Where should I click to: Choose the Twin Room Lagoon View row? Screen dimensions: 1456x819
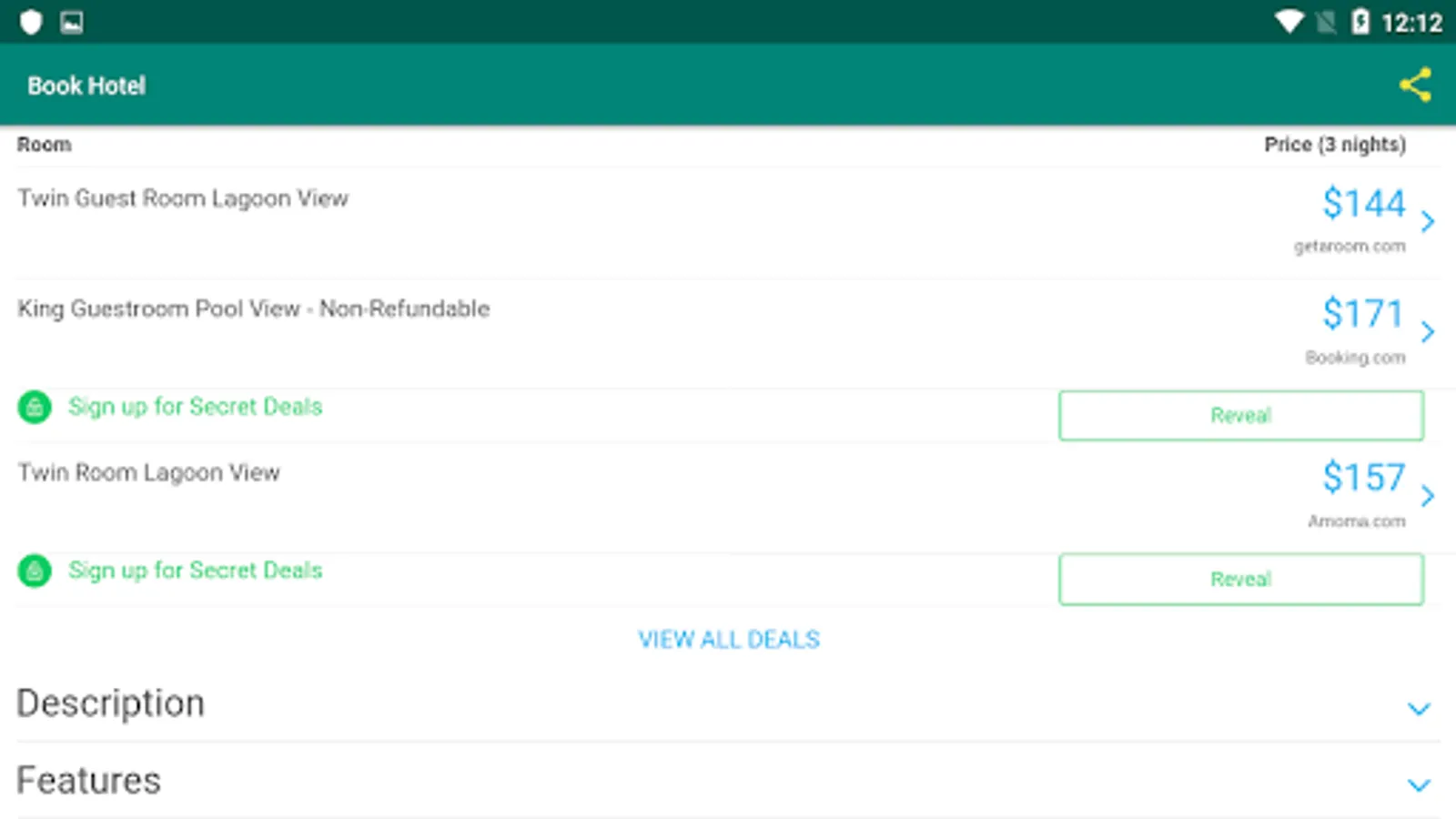coord(149,473)
